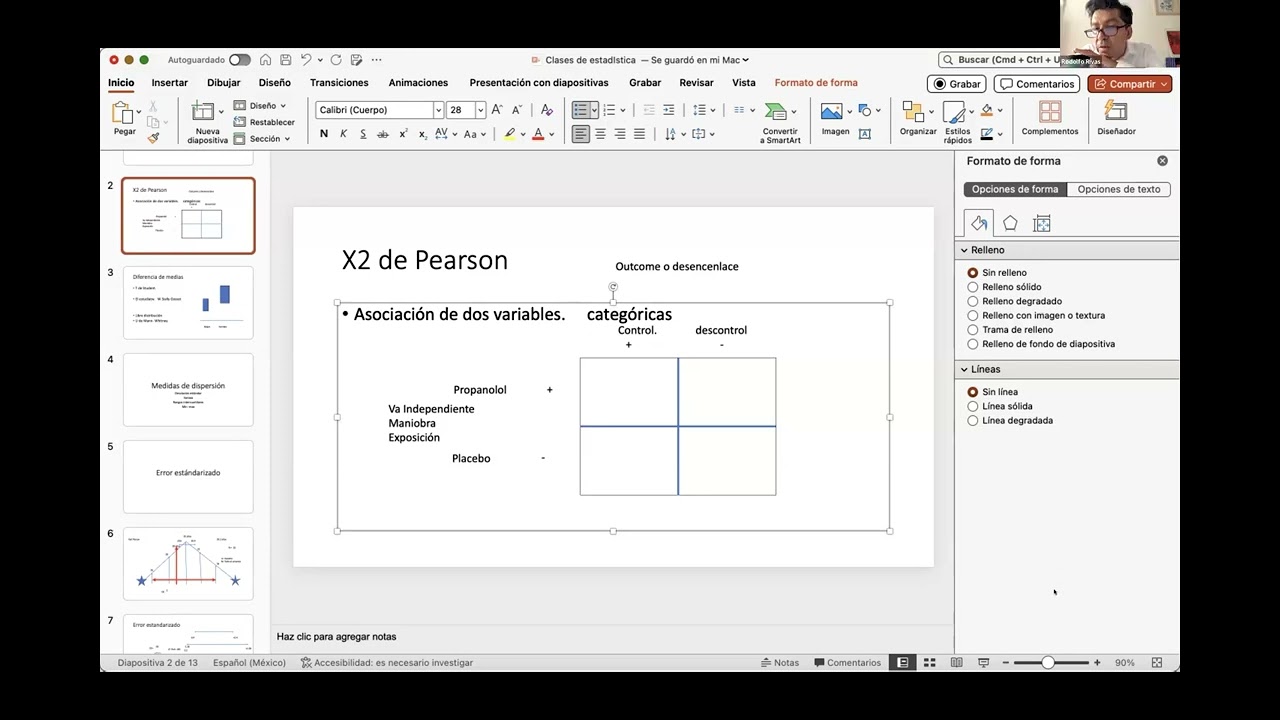
Task: Insert a text box icon
Action: point(865,134)
